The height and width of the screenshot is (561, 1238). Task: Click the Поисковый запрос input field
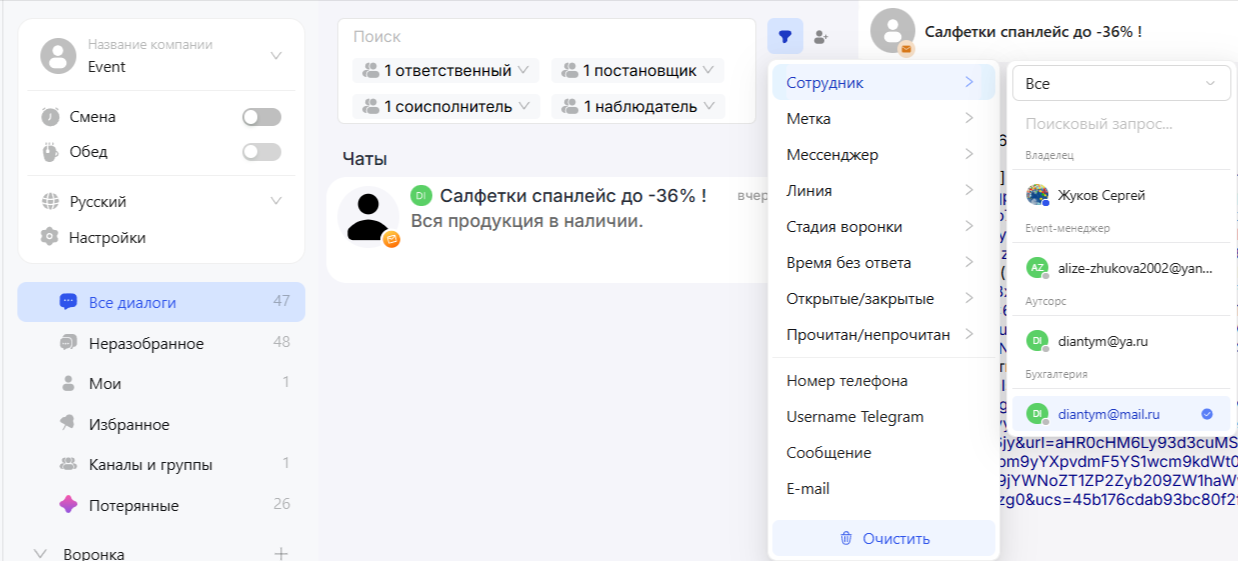pyautogui.click(x=1120, y=125)
